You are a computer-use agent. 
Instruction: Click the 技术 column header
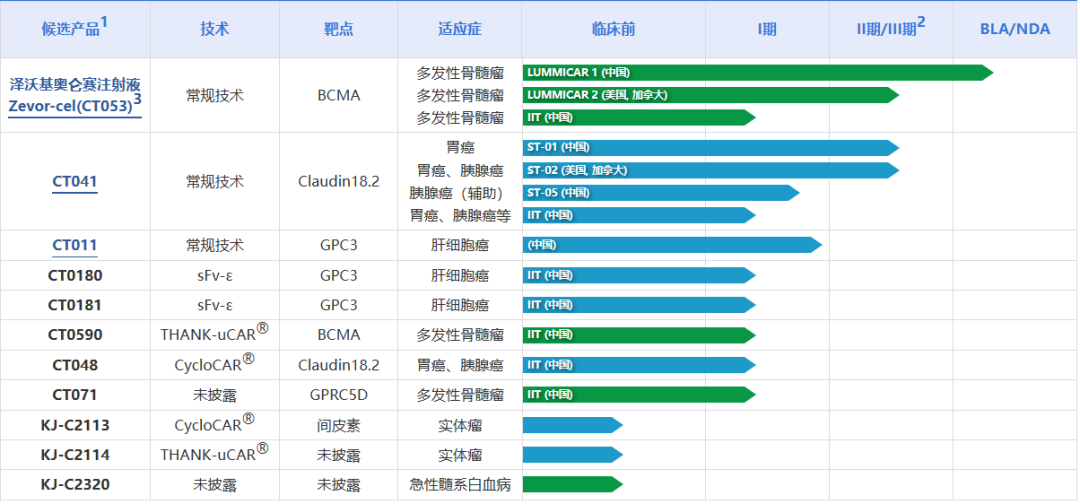pos(214,29)
